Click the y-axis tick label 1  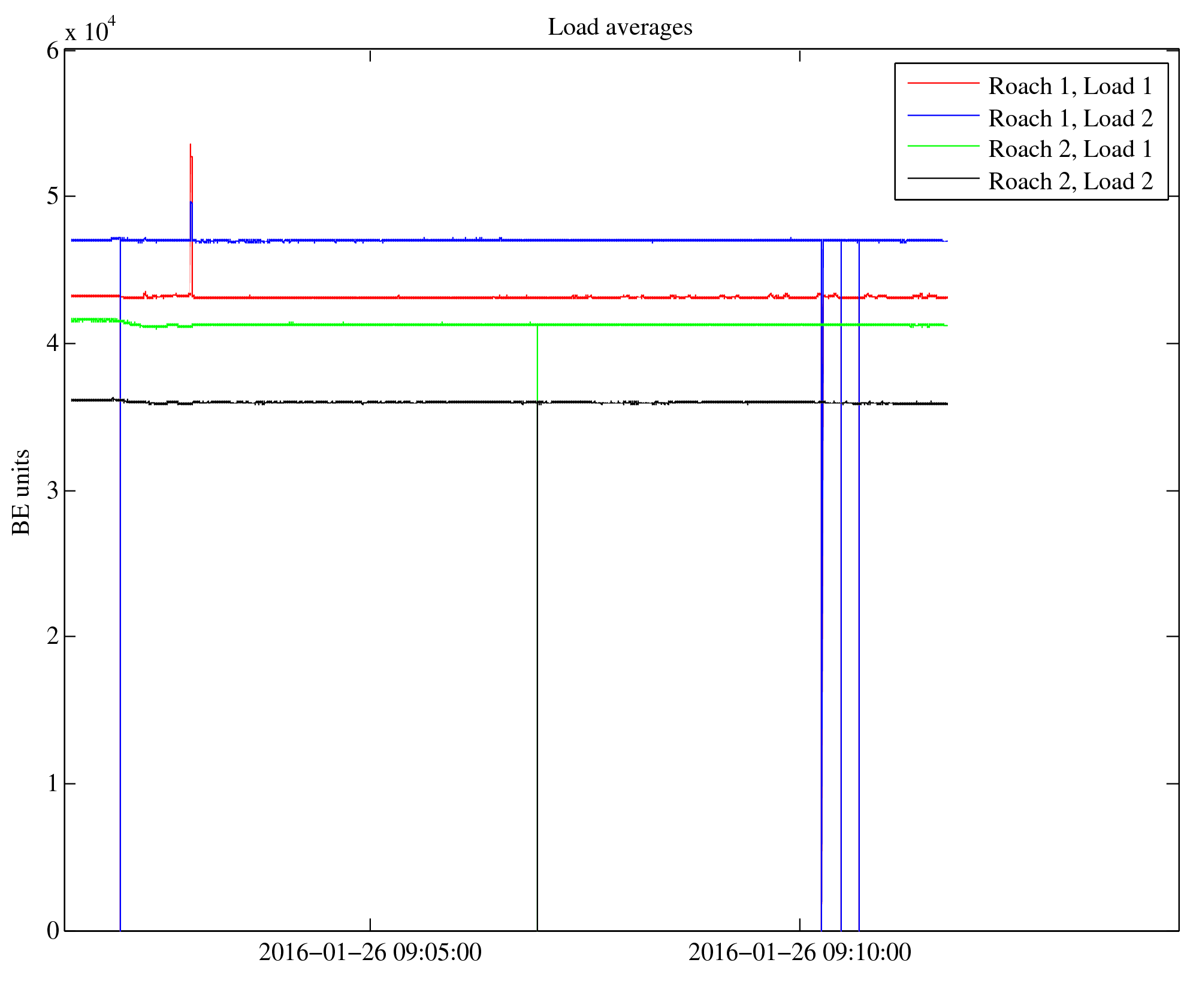53,783
